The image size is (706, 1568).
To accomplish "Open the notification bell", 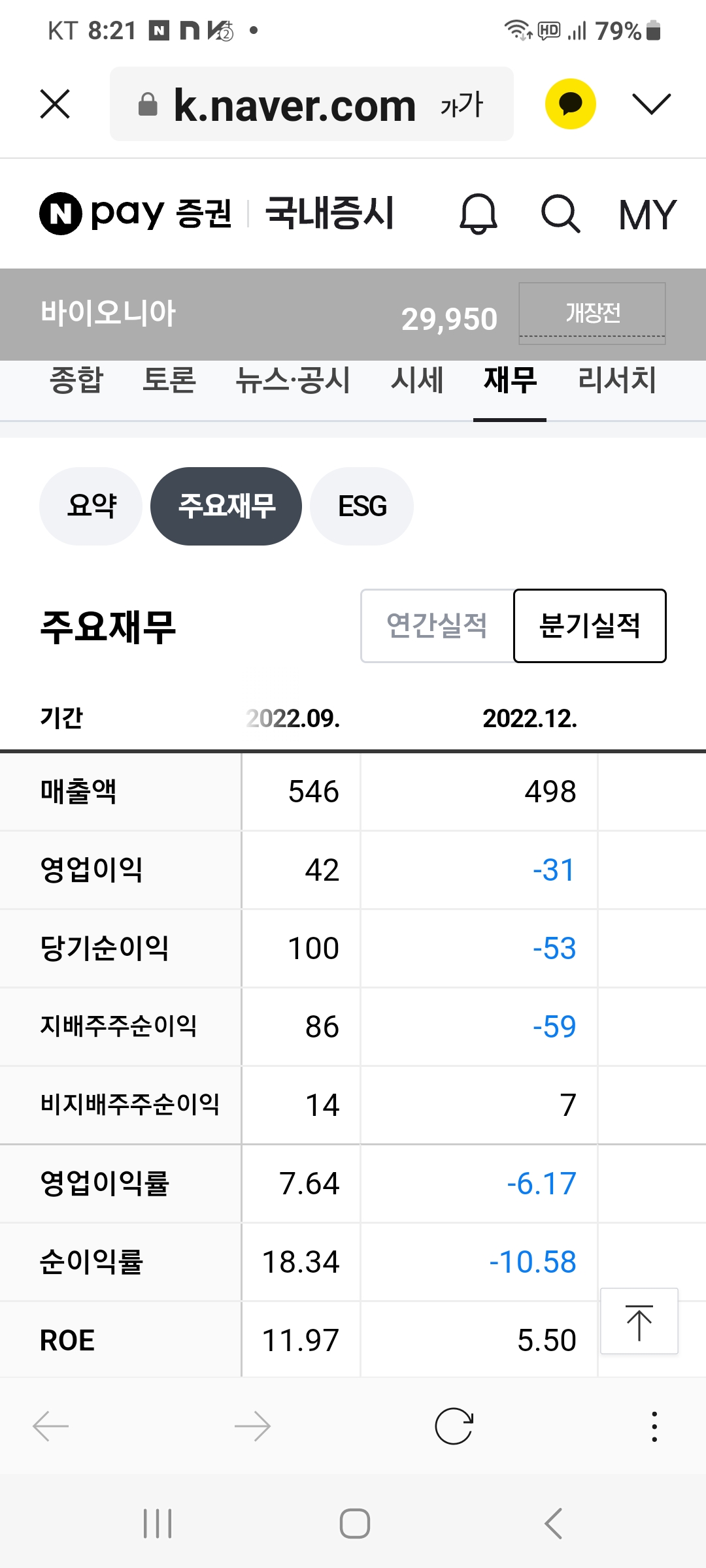I will (479, 214).
